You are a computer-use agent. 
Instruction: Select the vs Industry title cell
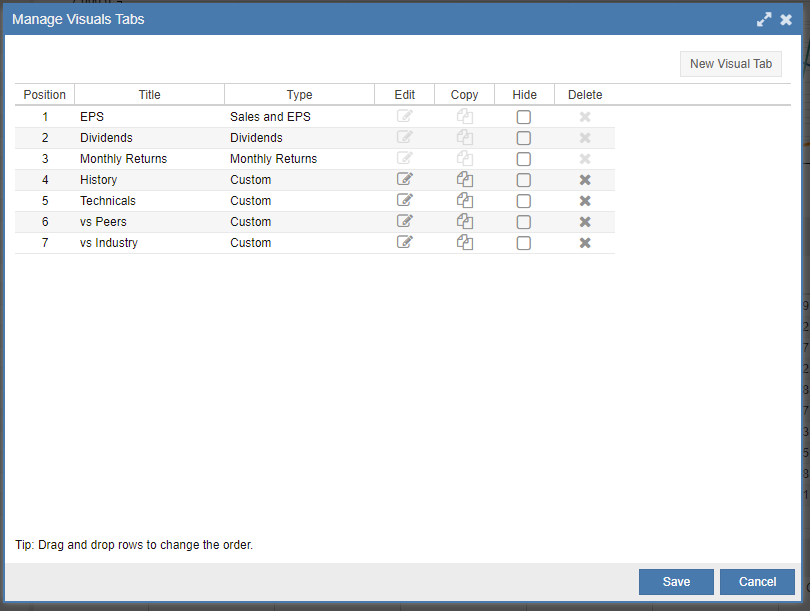click(x=149, y=243)
